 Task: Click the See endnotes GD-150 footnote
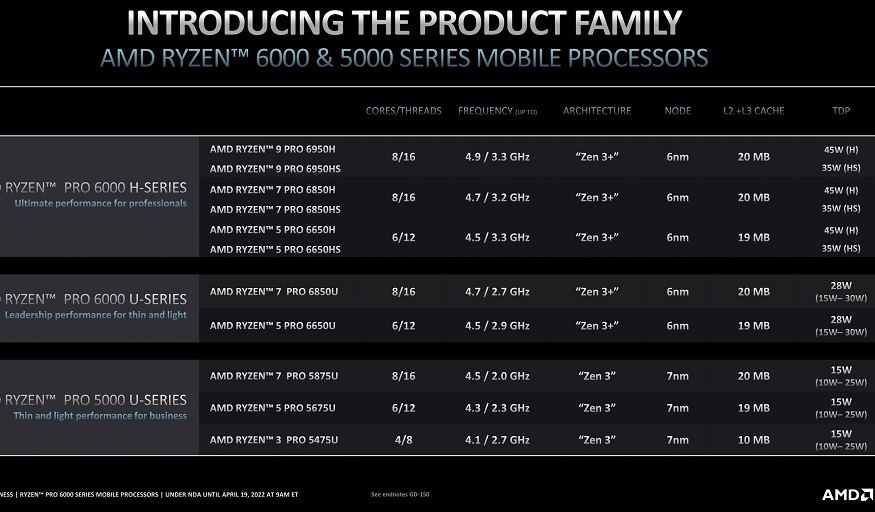click(400, 494)
